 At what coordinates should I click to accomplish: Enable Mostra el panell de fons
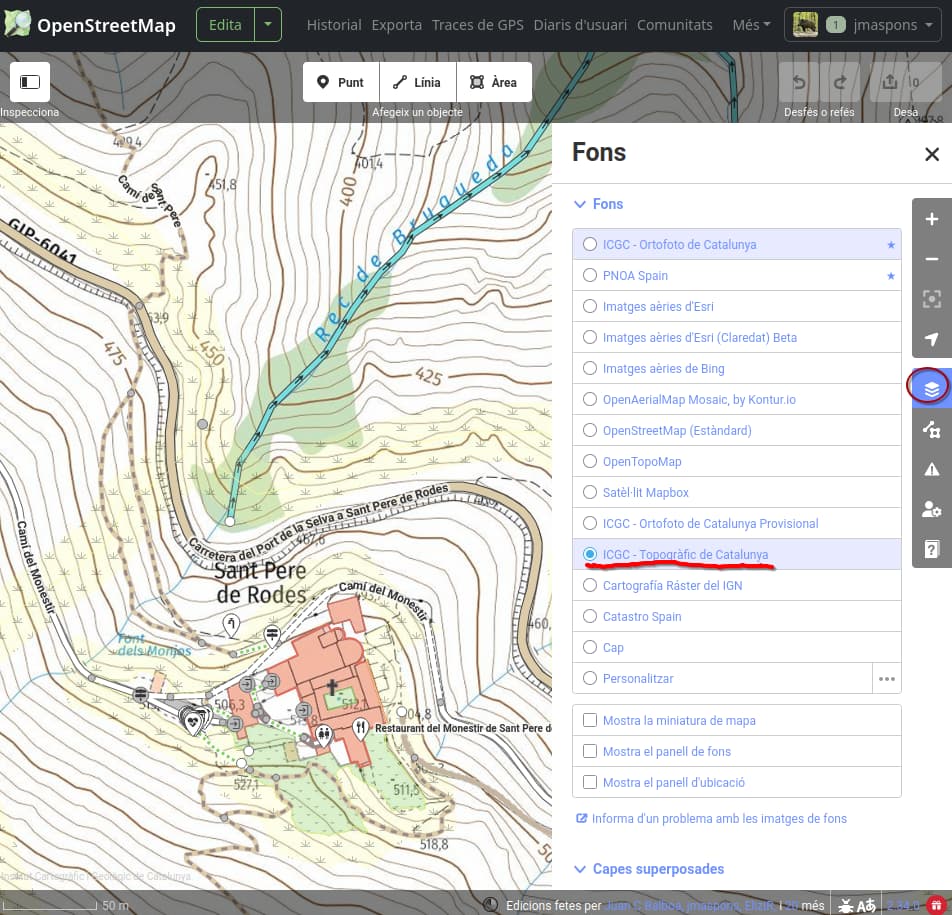point(736,751)
